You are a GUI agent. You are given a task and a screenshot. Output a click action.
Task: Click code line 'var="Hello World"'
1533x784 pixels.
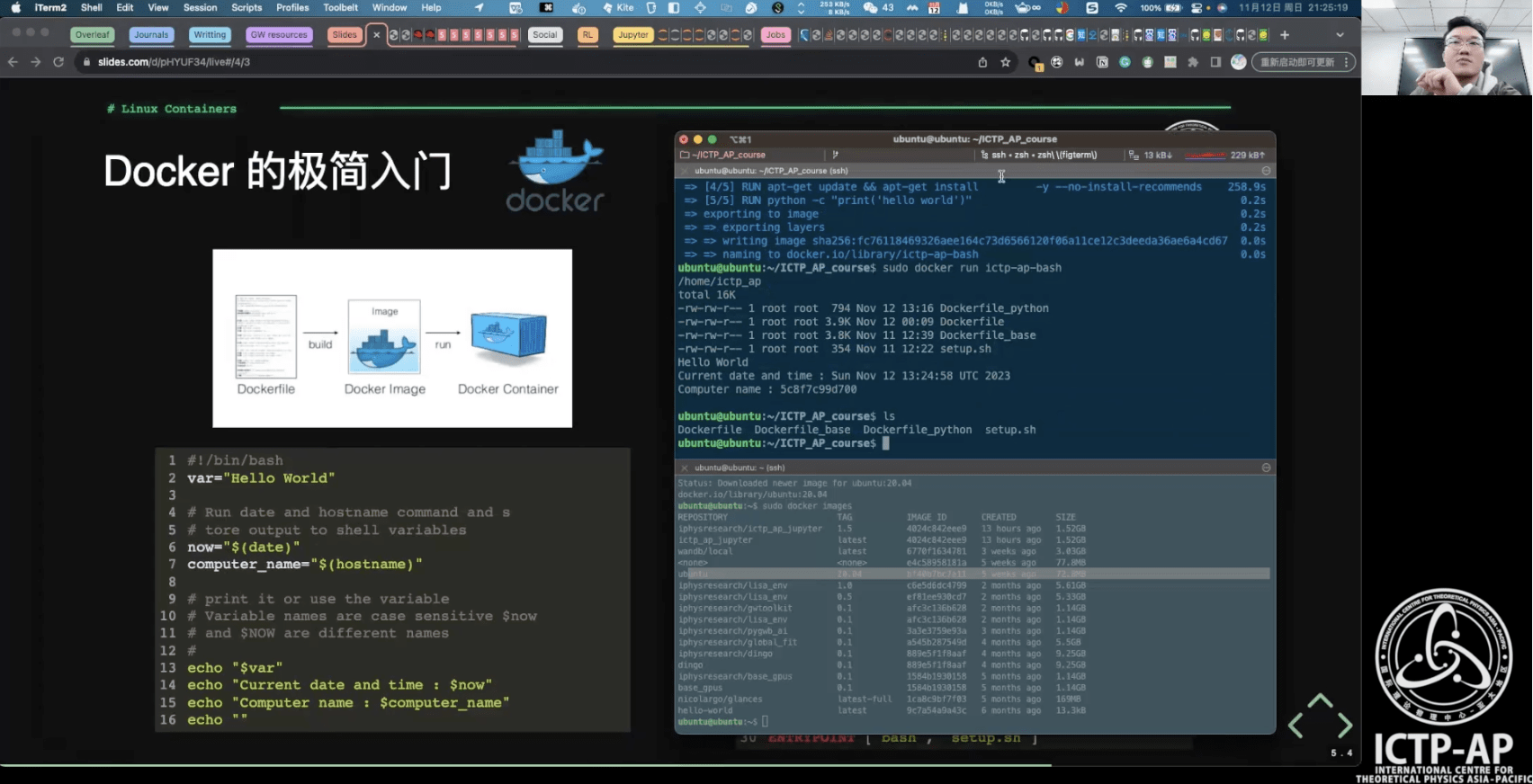pos(261,478)
